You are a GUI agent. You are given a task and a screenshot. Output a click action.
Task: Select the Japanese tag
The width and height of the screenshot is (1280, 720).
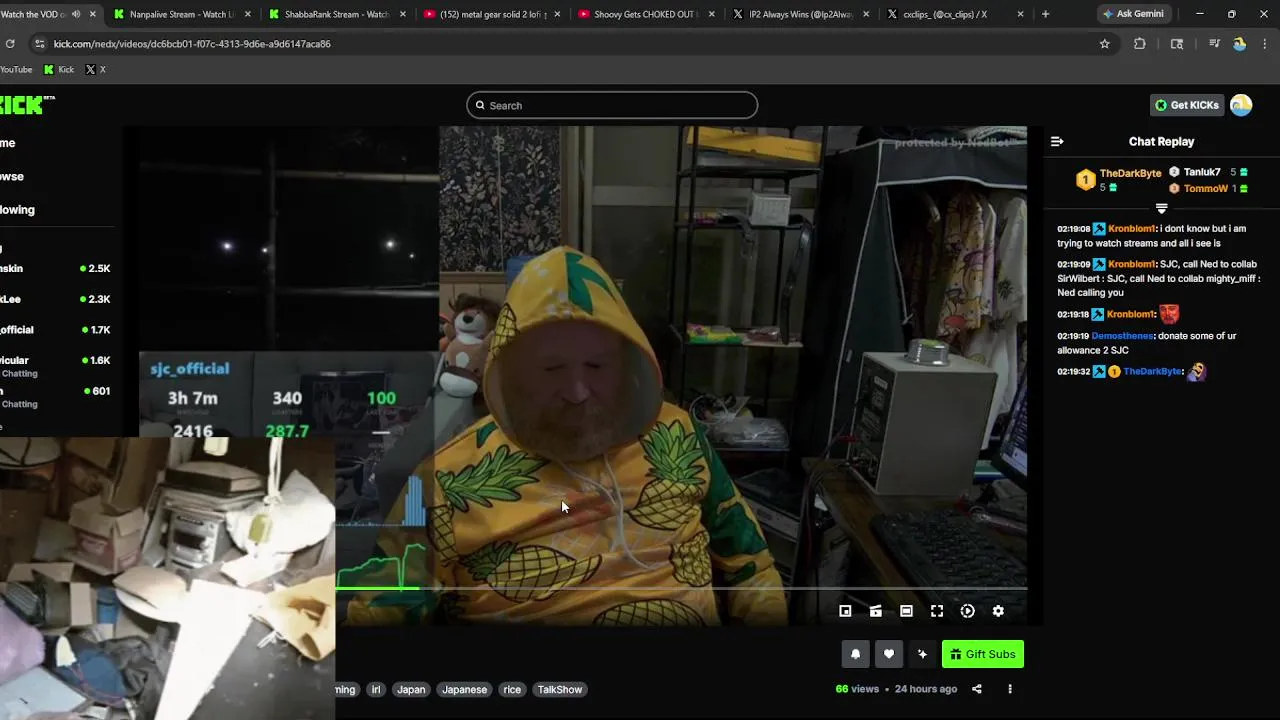(x=464, y=689)
